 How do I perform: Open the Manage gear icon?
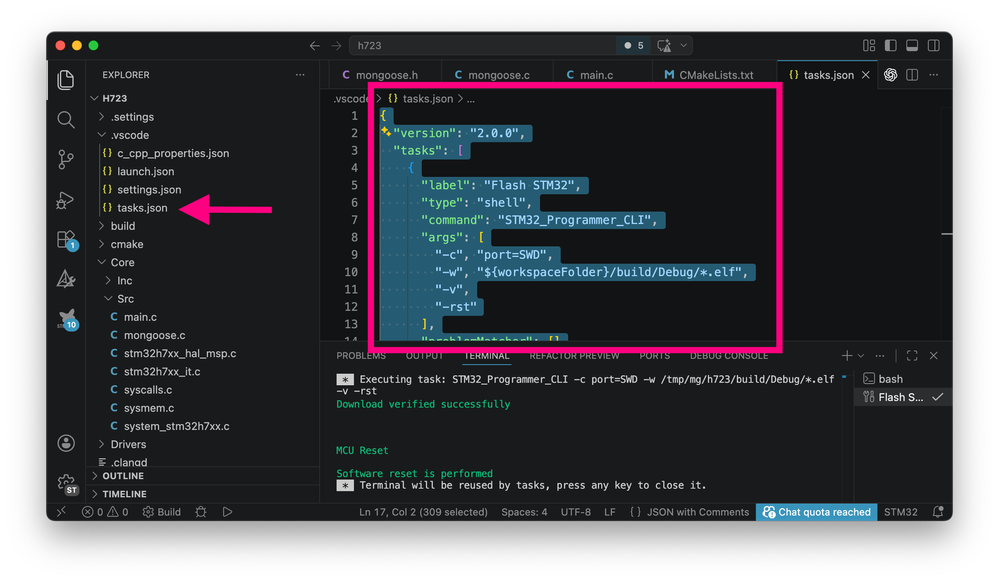tap(67, 484)
